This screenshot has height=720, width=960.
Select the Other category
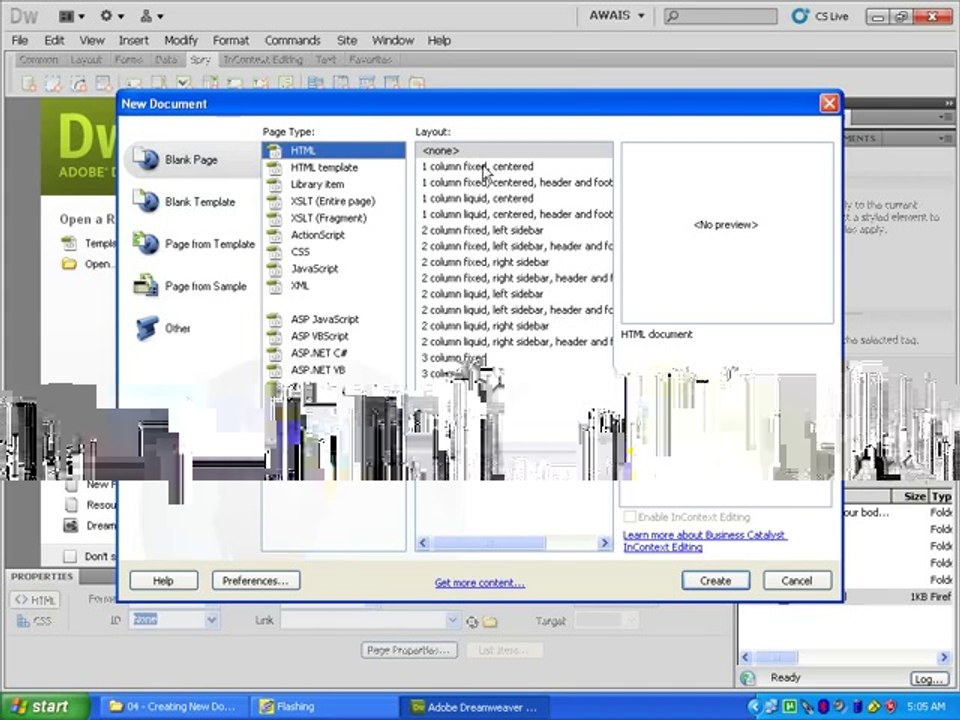point(162,328)
